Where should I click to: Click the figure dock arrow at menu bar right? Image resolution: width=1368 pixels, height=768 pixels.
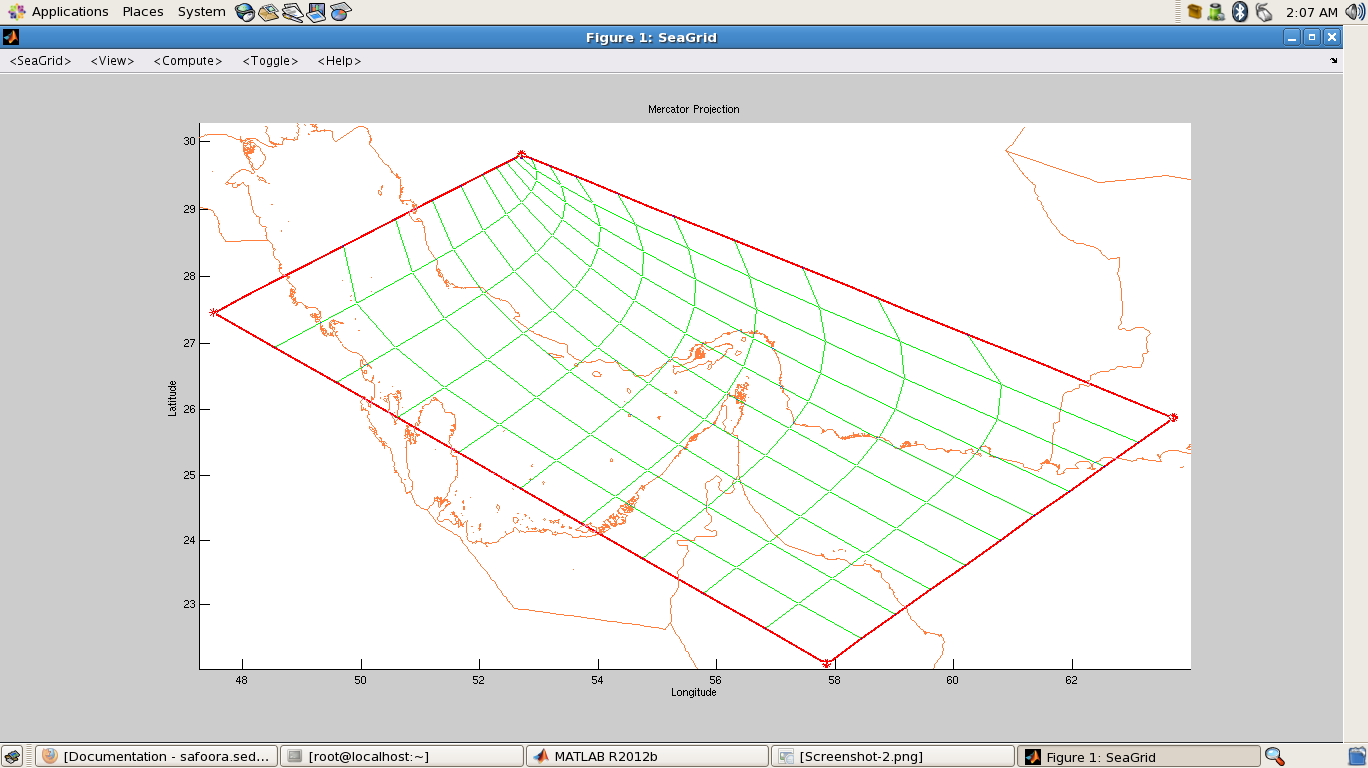1333,61
